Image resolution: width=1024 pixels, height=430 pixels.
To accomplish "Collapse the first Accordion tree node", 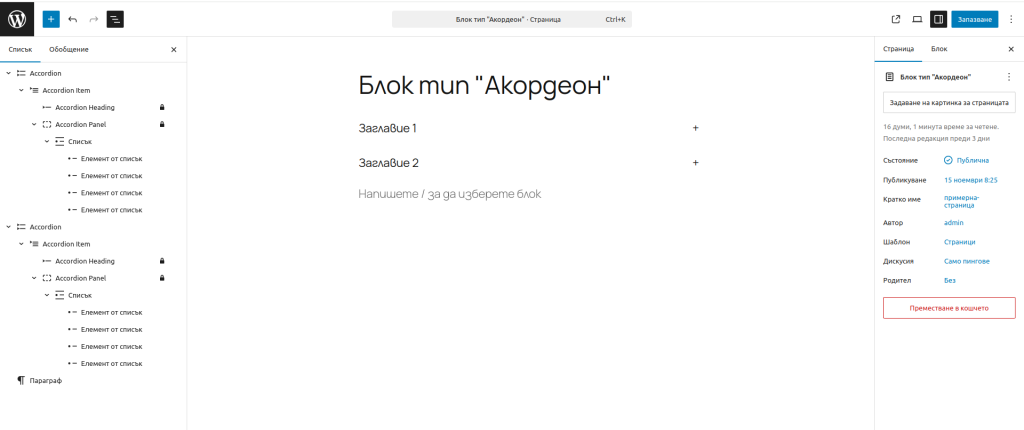I will [x=9, y=73].
